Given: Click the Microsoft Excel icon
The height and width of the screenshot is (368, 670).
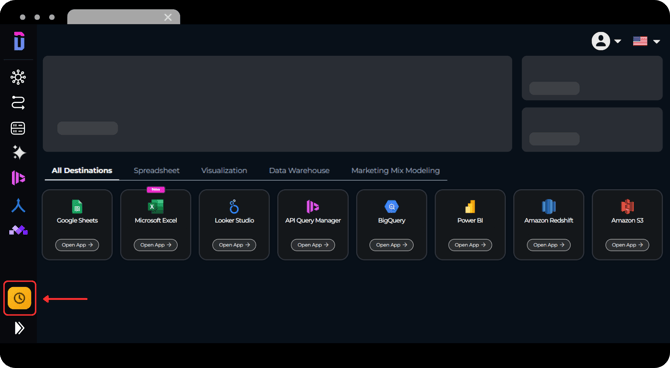Looking at the screenshot, I should coord(156,207).
